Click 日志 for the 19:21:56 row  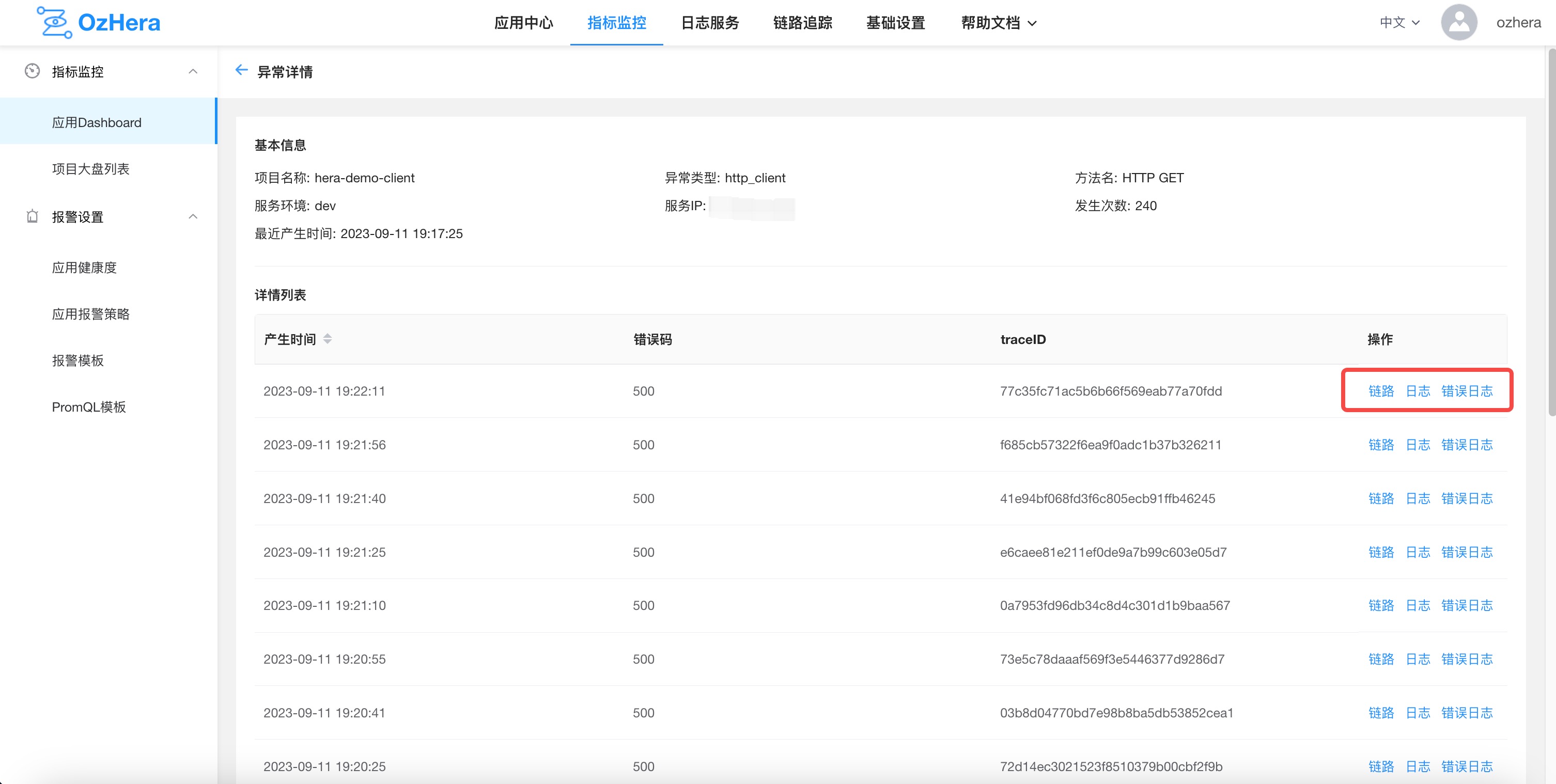[1418, 445]
